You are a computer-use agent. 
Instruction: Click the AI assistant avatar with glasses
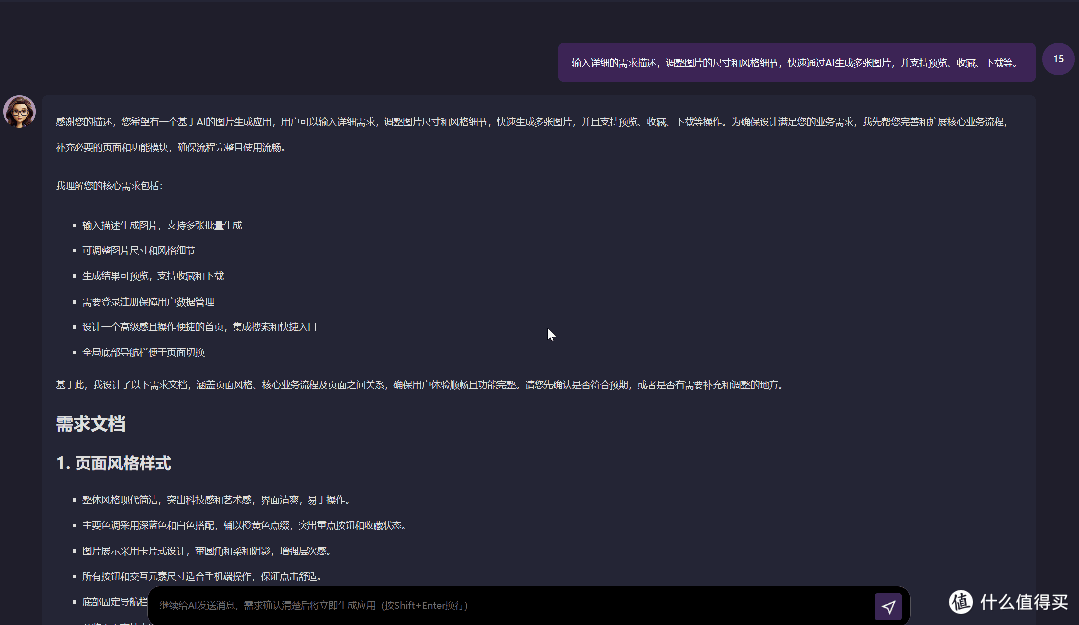point(19,112)
